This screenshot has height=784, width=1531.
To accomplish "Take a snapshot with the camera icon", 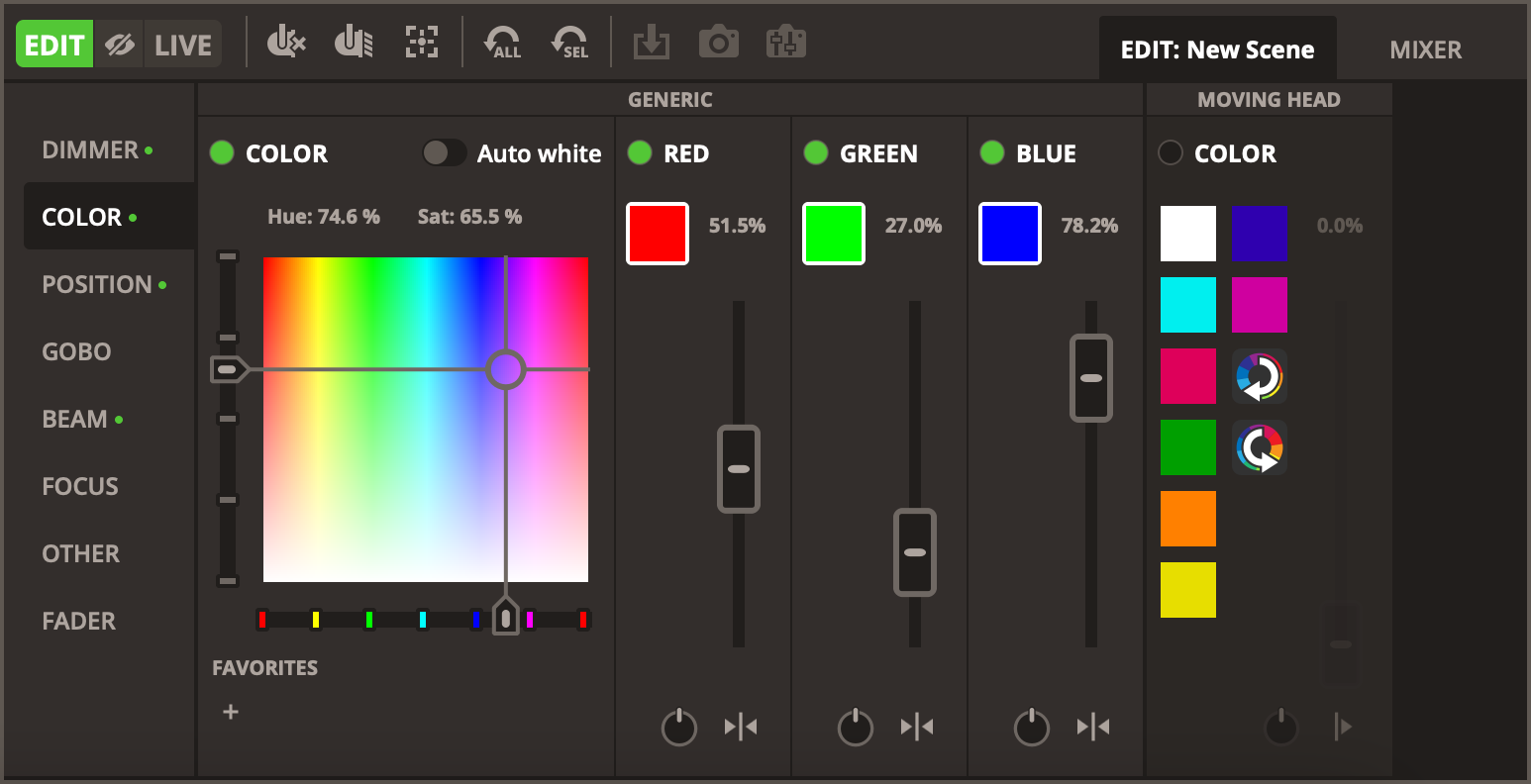I will (x=719, y=43).
